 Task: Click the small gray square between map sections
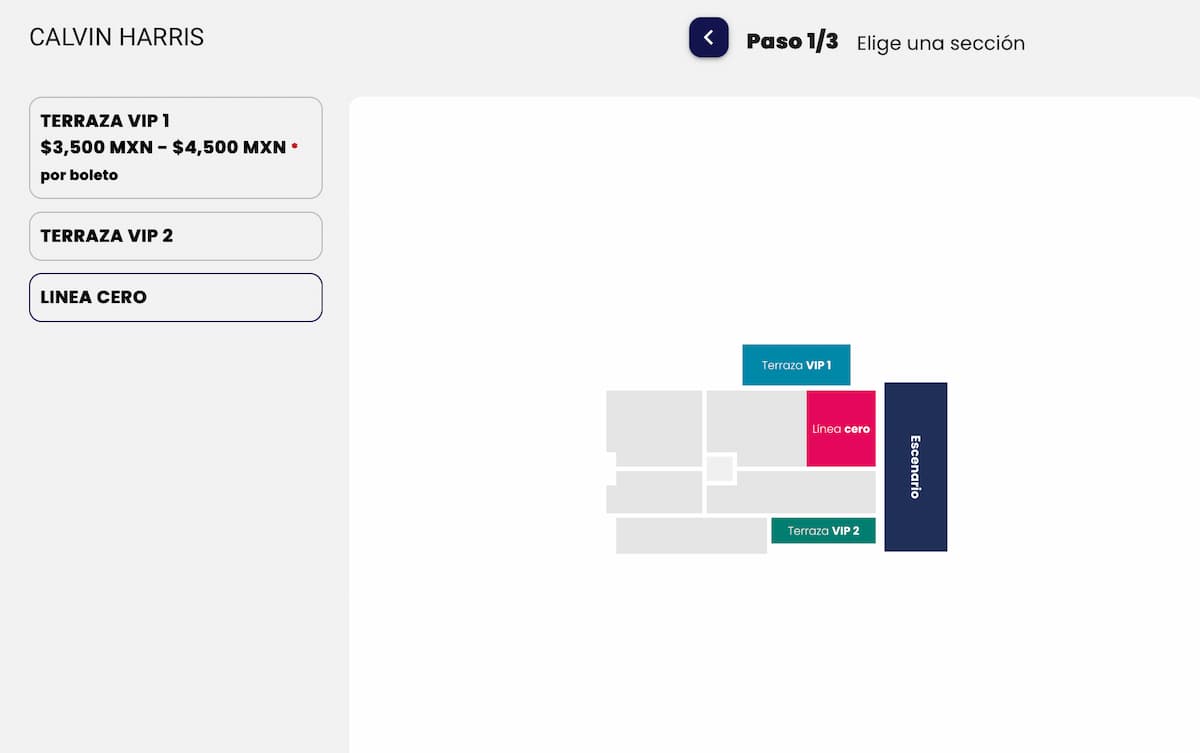pos(721,465)
